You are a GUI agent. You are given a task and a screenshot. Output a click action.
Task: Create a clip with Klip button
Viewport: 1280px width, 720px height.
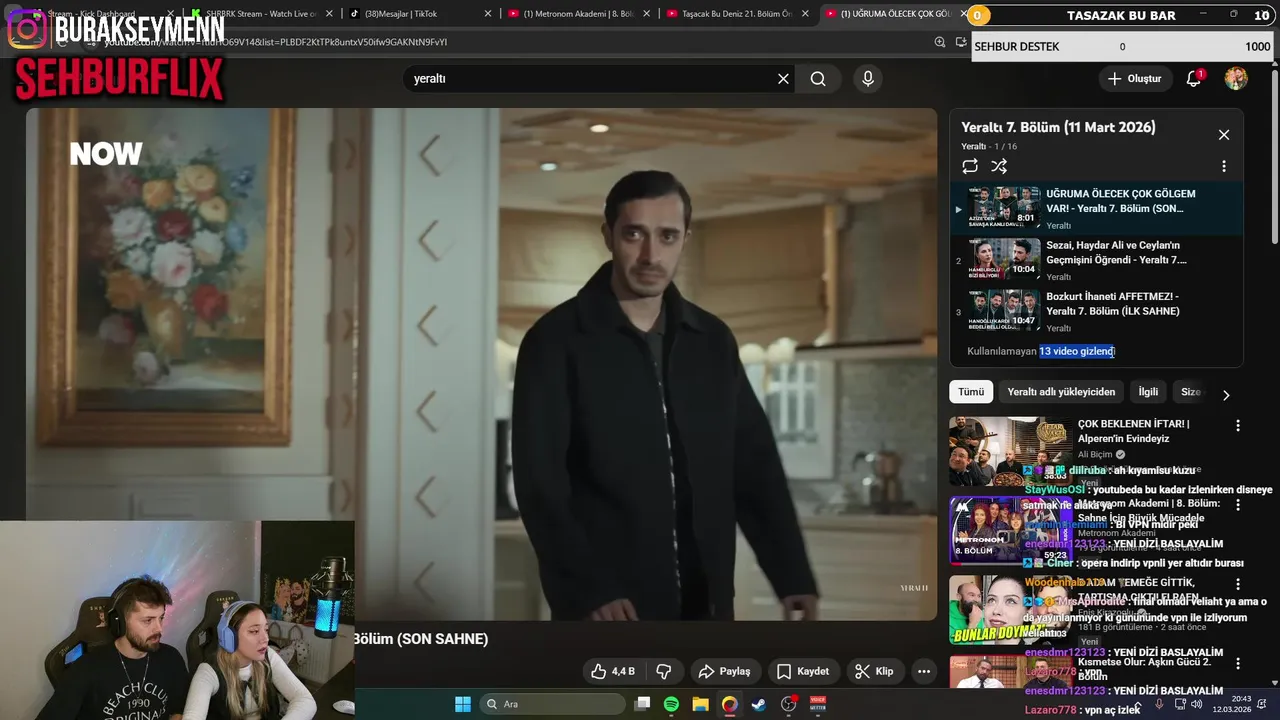(874, 671)
